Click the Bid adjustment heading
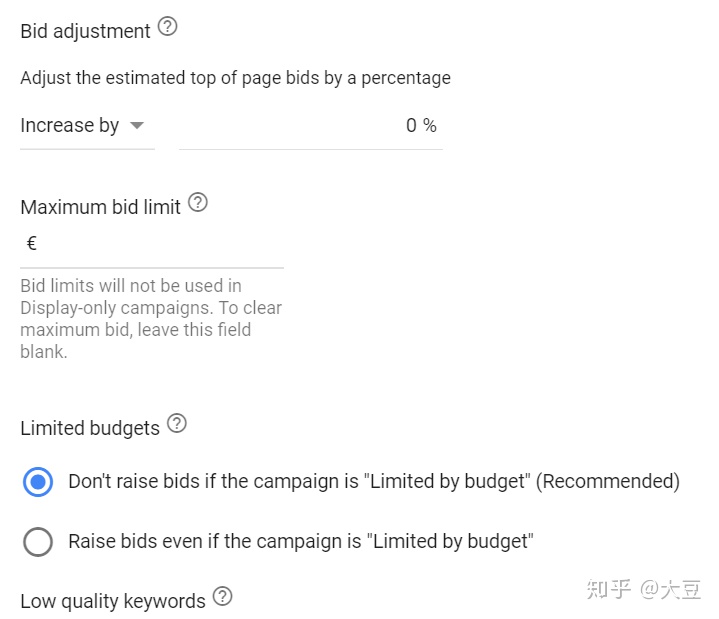 click(85, 31)
